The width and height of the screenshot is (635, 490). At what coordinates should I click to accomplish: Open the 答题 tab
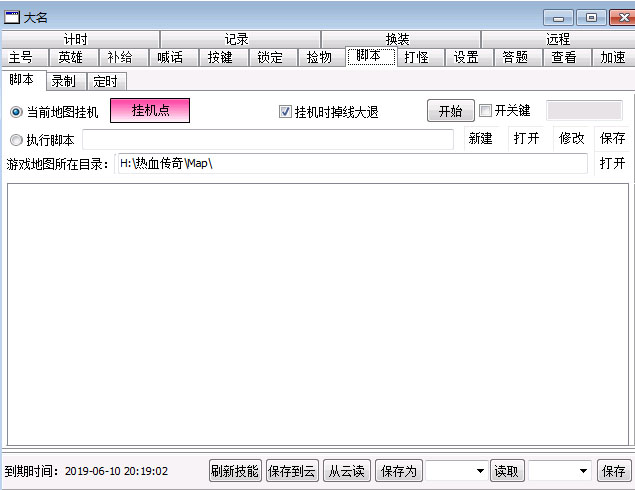(518, 57)
